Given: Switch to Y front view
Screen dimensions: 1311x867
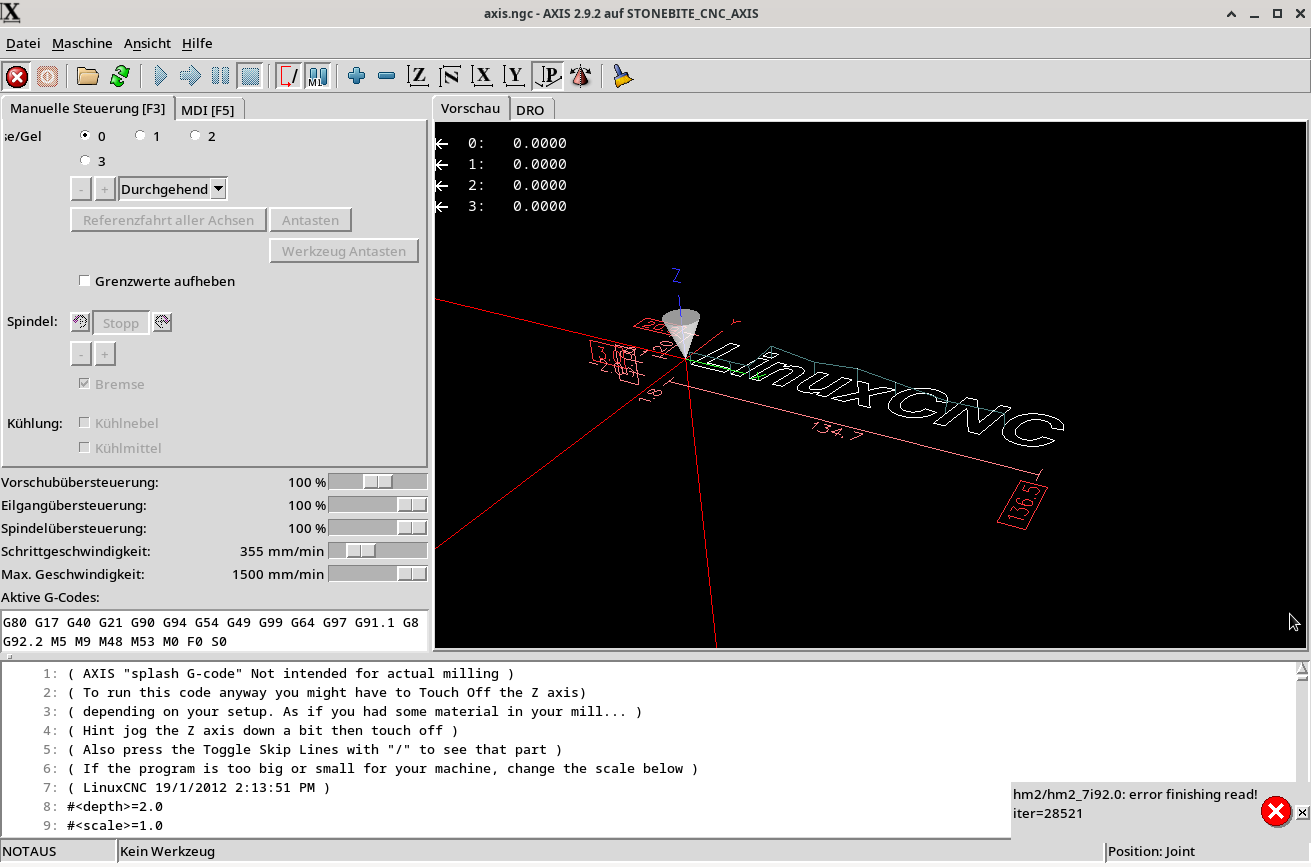Looking at the screenshot, I should point(515,76).
